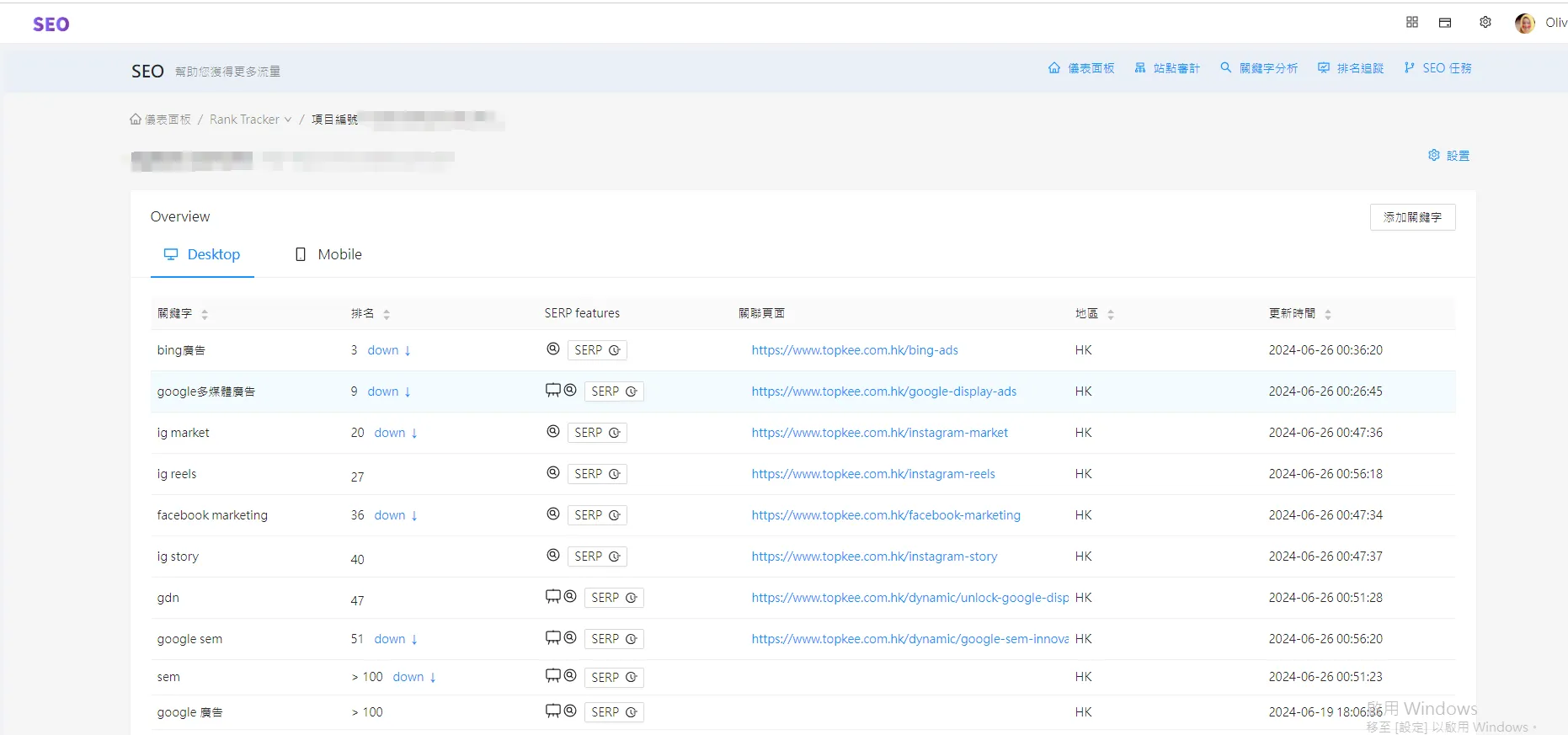1568x735 pixels.
Task: Open the gear settings icon in top bar
Action: pos(1485,23)
